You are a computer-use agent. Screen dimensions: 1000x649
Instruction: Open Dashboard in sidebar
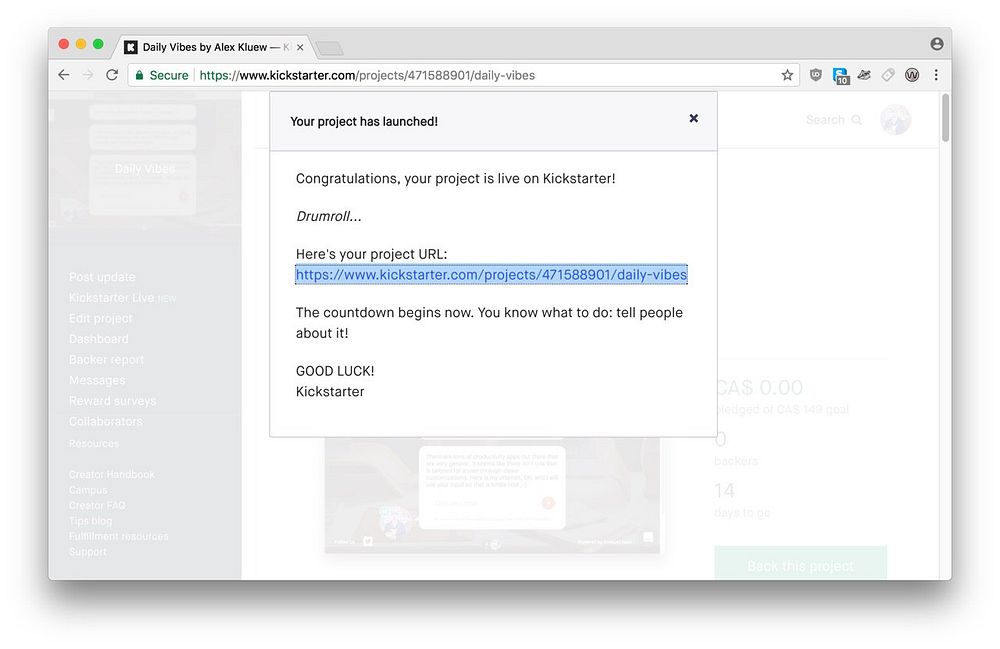pos(99,339)
